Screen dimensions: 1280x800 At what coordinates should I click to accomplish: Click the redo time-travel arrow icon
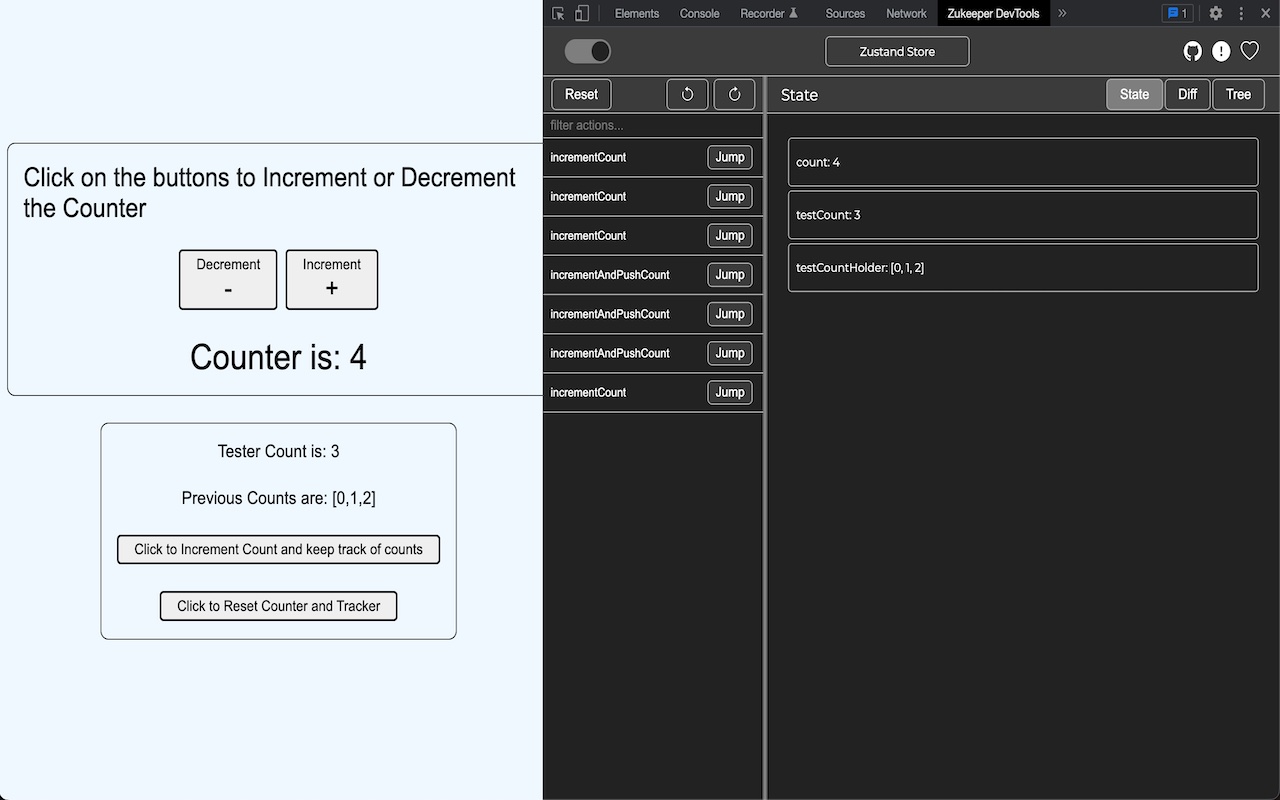click(x=734, y=94)
